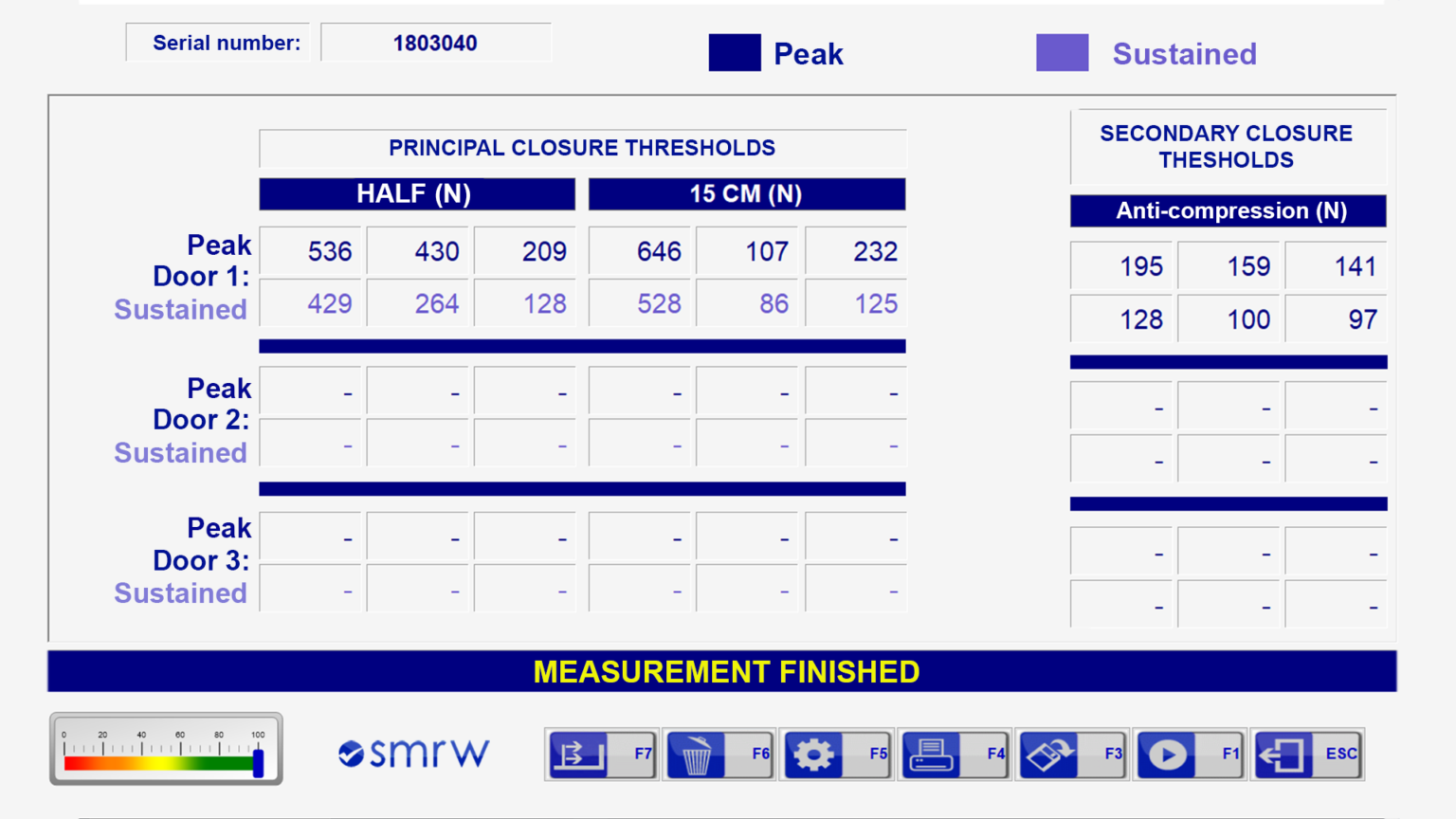Click the serial number field showing 1803040
This screenshot has width=1456, height=819.
[435, 42]
